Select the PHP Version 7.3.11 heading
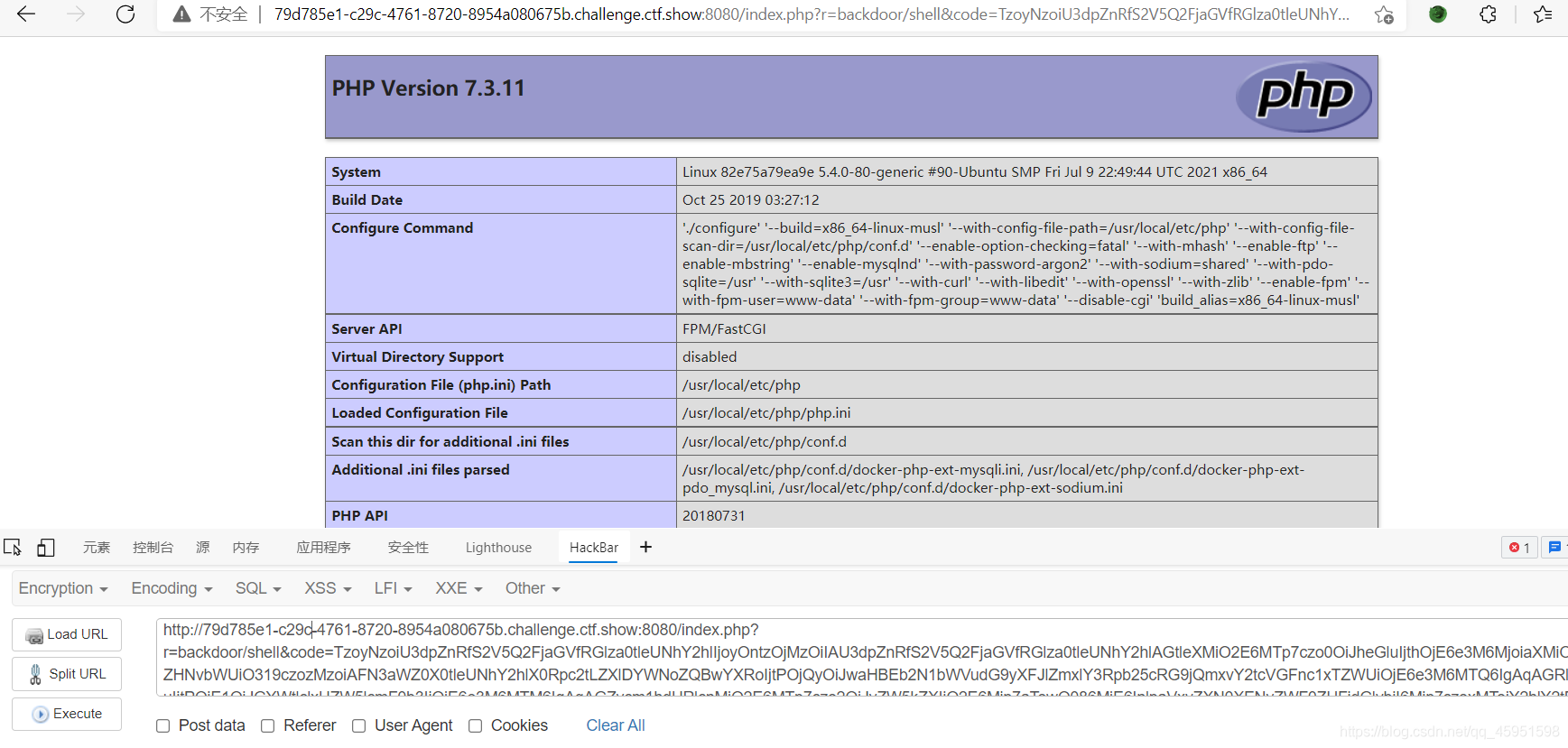 click(428, 88)
